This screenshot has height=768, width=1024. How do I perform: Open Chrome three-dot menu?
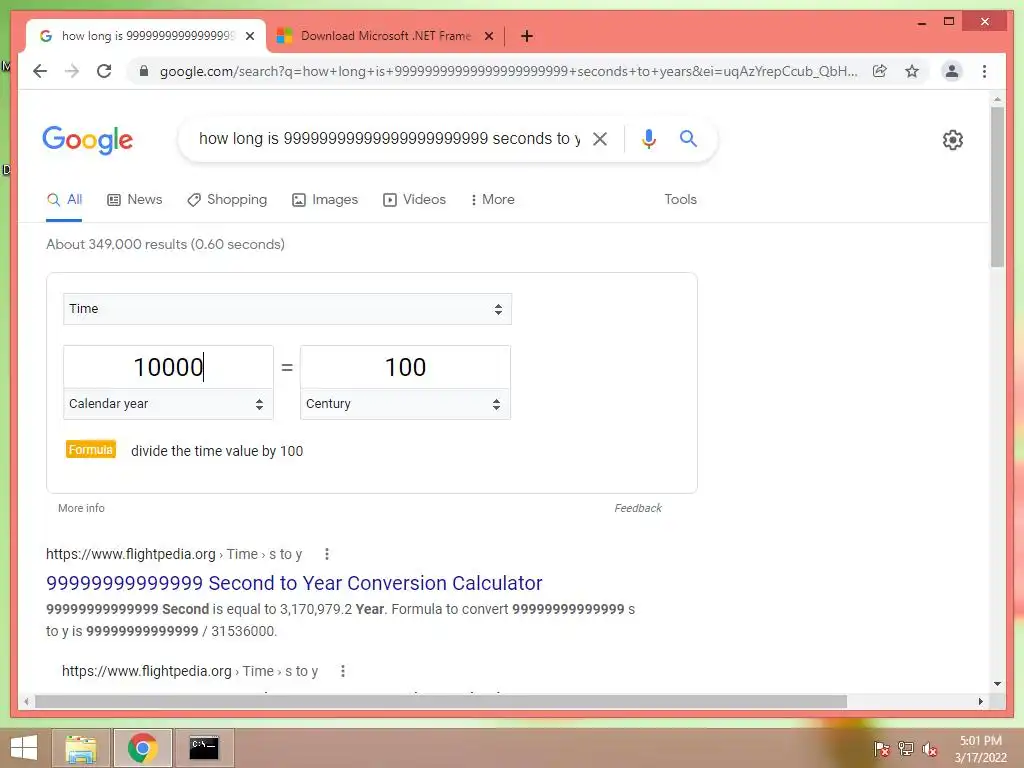pyautogui.click(x=984, y=71)
